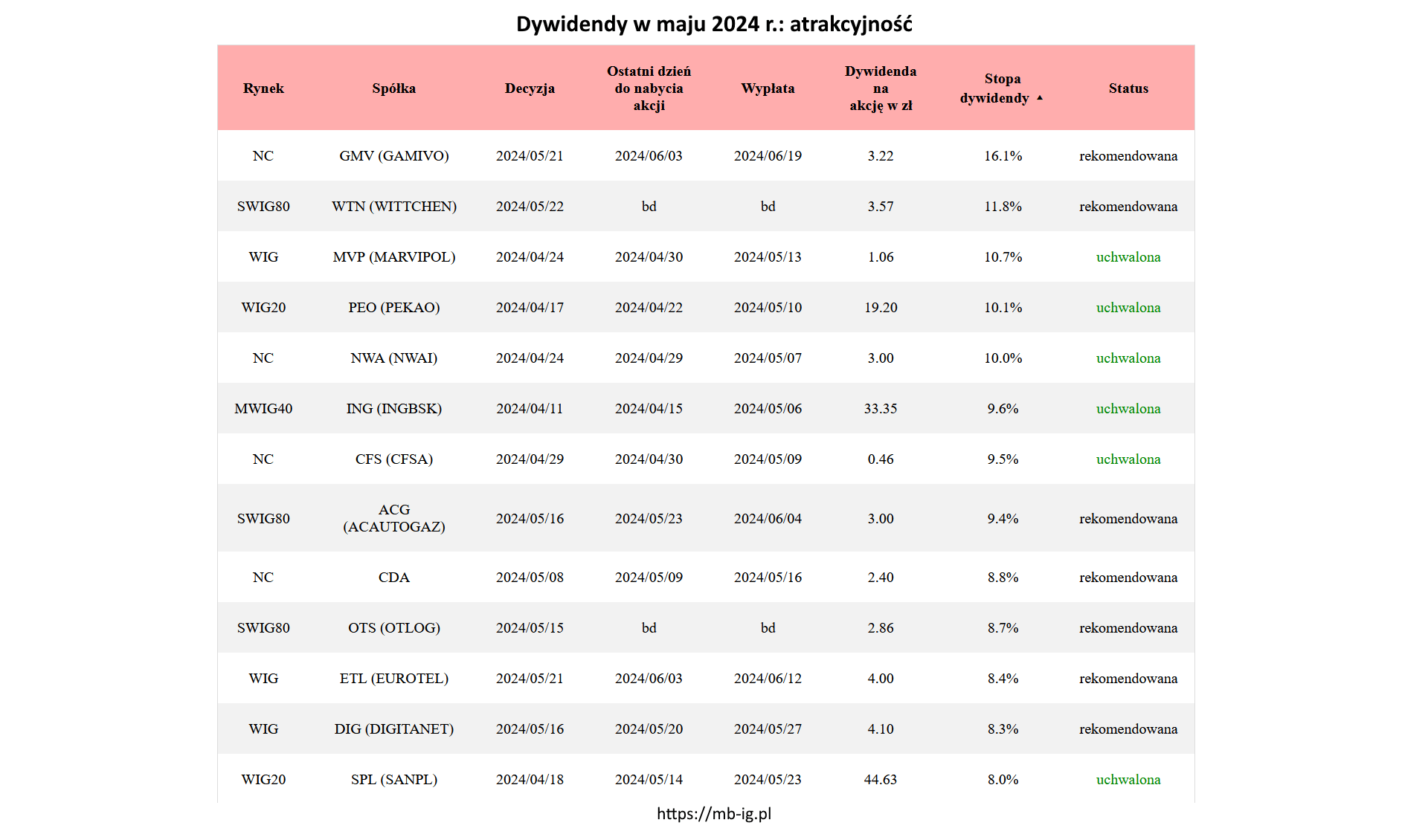Open the https://mb-ig.pl link

coord(714,814)
